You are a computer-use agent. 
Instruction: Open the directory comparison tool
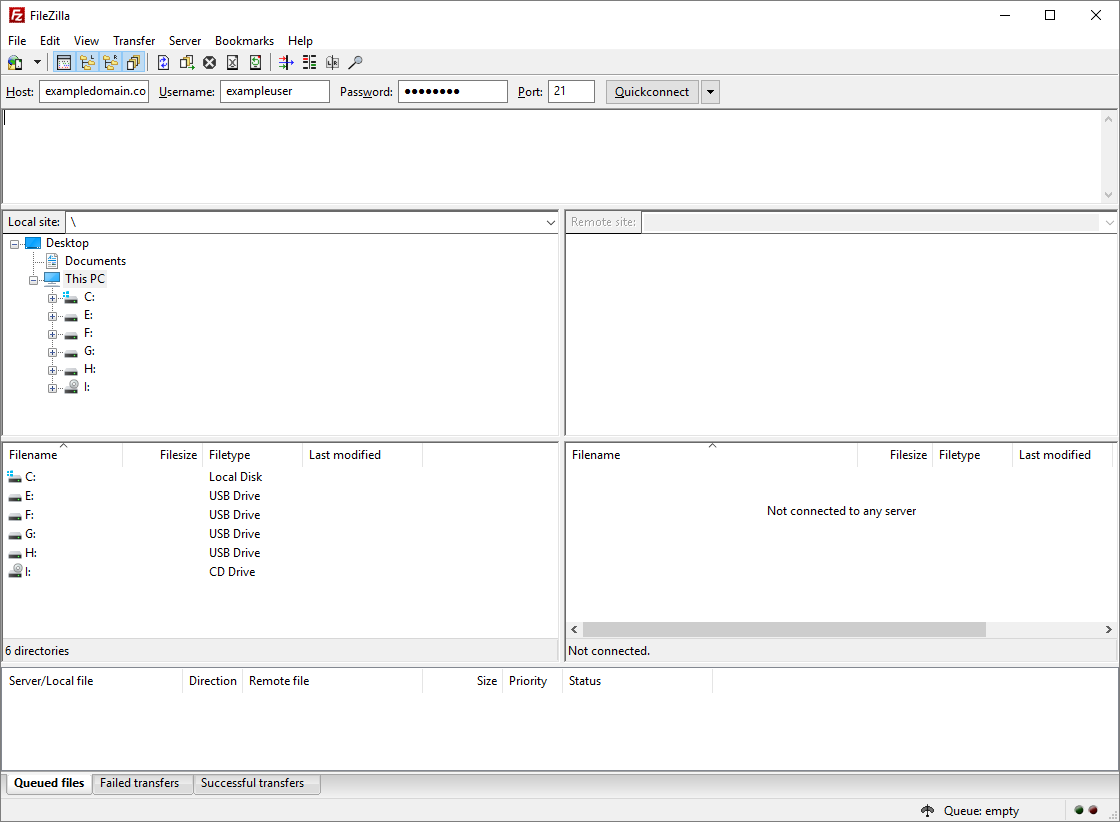309,62
